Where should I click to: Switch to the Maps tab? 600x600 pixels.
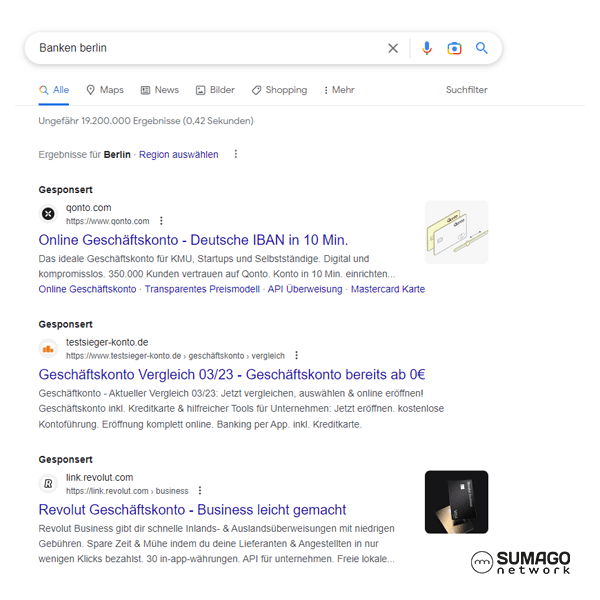(x=105, y=90)
